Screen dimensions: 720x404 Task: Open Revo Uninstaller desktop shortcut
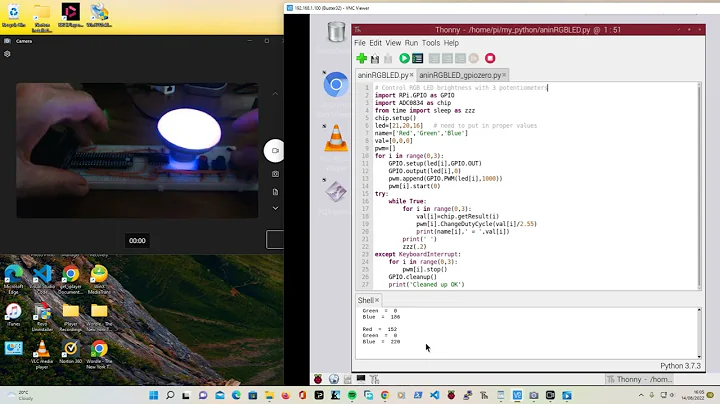coord(42,317)
